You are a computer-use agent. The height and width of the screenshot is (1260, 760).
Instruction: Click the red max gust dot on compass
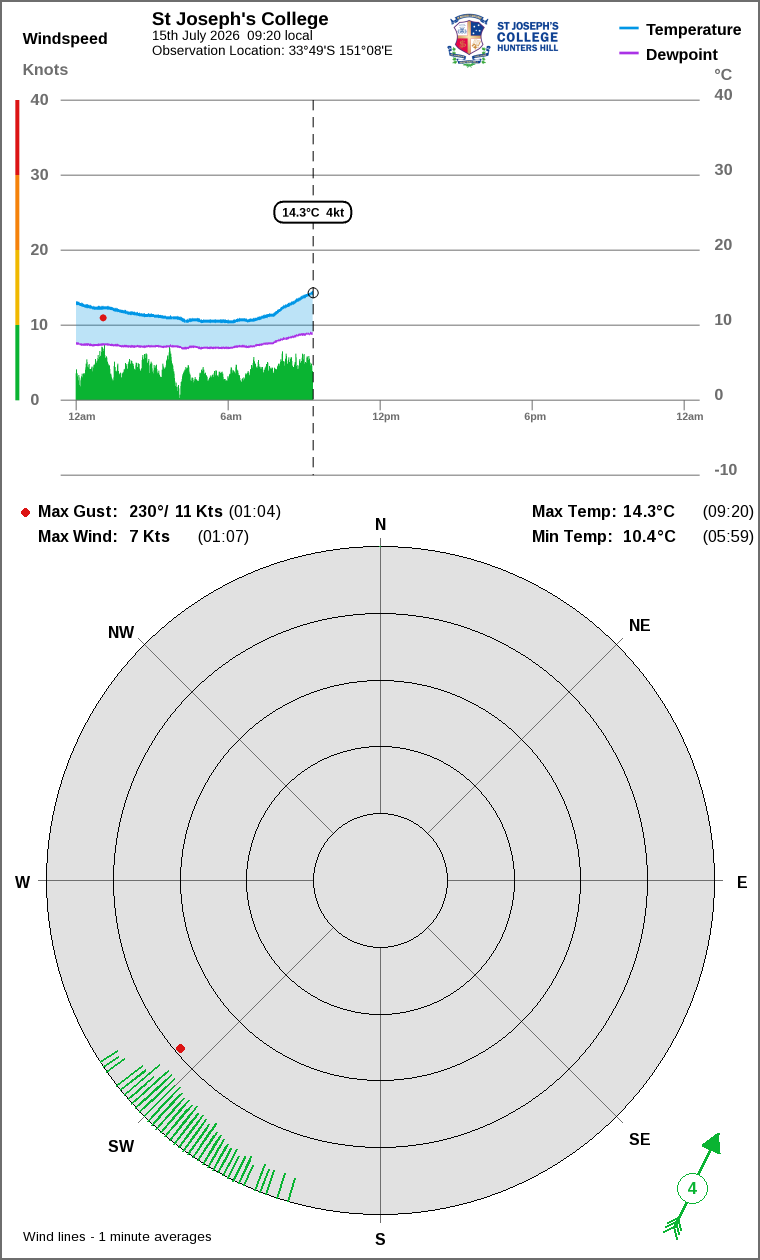pos(180,1048)
